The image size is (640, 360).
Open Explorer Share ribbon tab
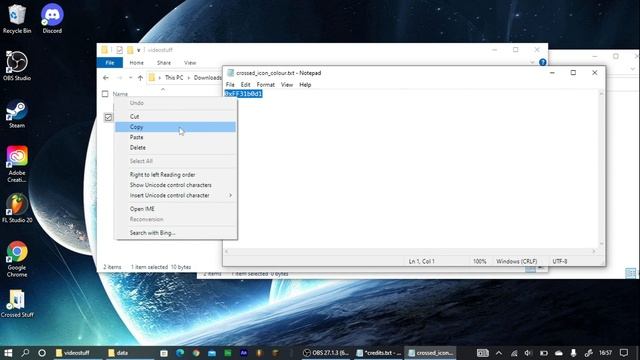164,62
